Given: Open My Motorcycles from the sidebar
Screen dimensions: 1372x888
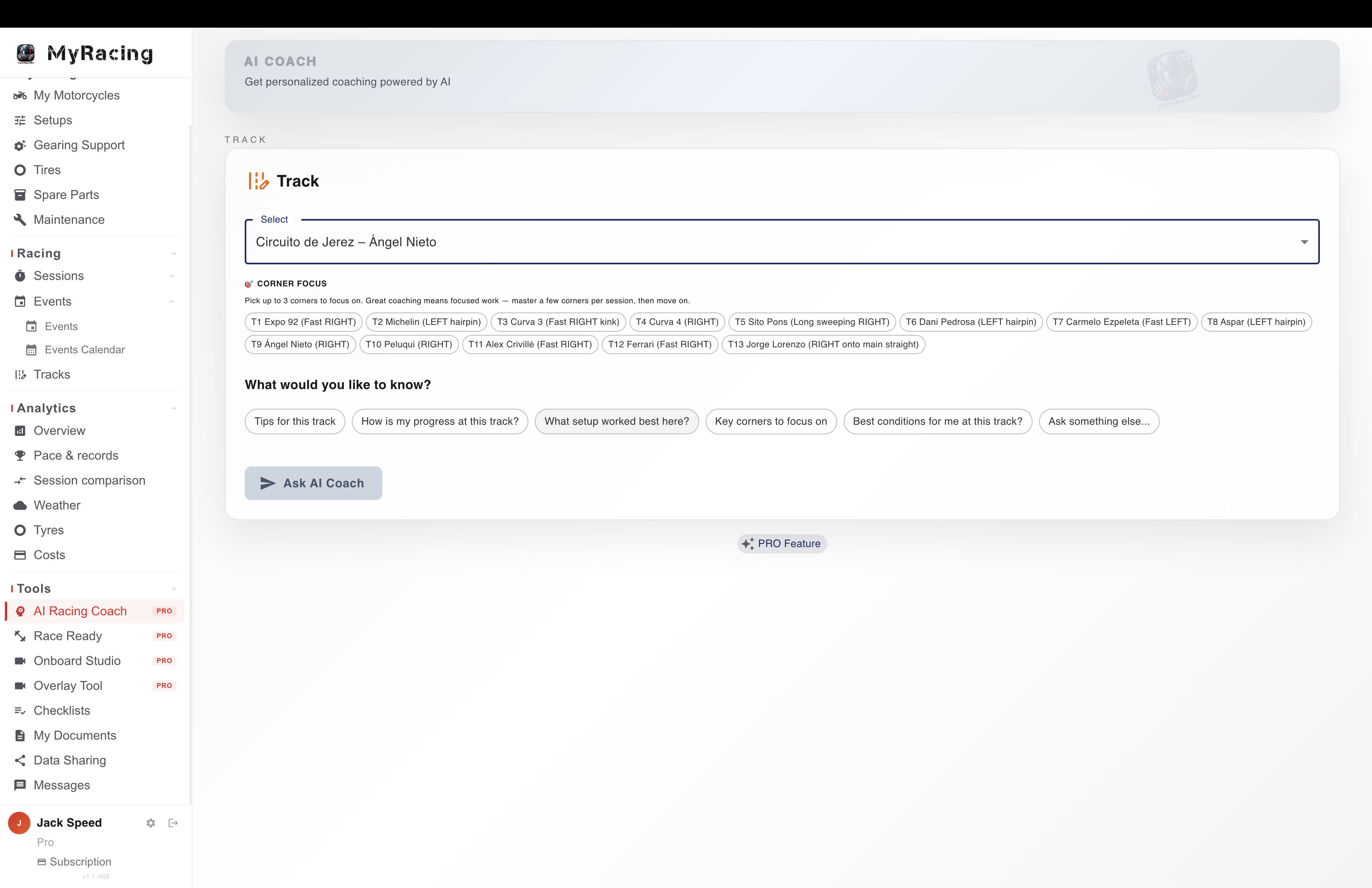Looking at the screenshot, I should point(77,95).
